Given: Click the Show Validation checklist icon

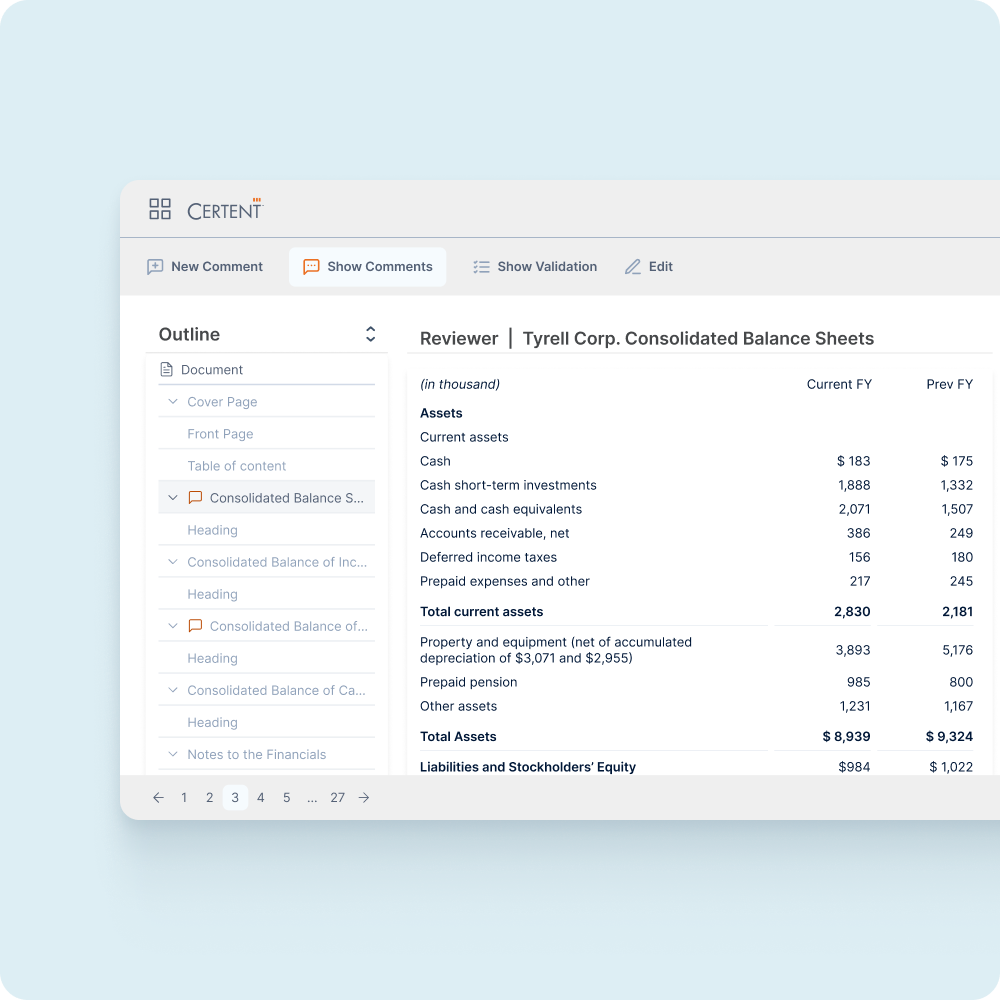Looking at the screenshot, I should pyautogui.click(x=480, y=267).
